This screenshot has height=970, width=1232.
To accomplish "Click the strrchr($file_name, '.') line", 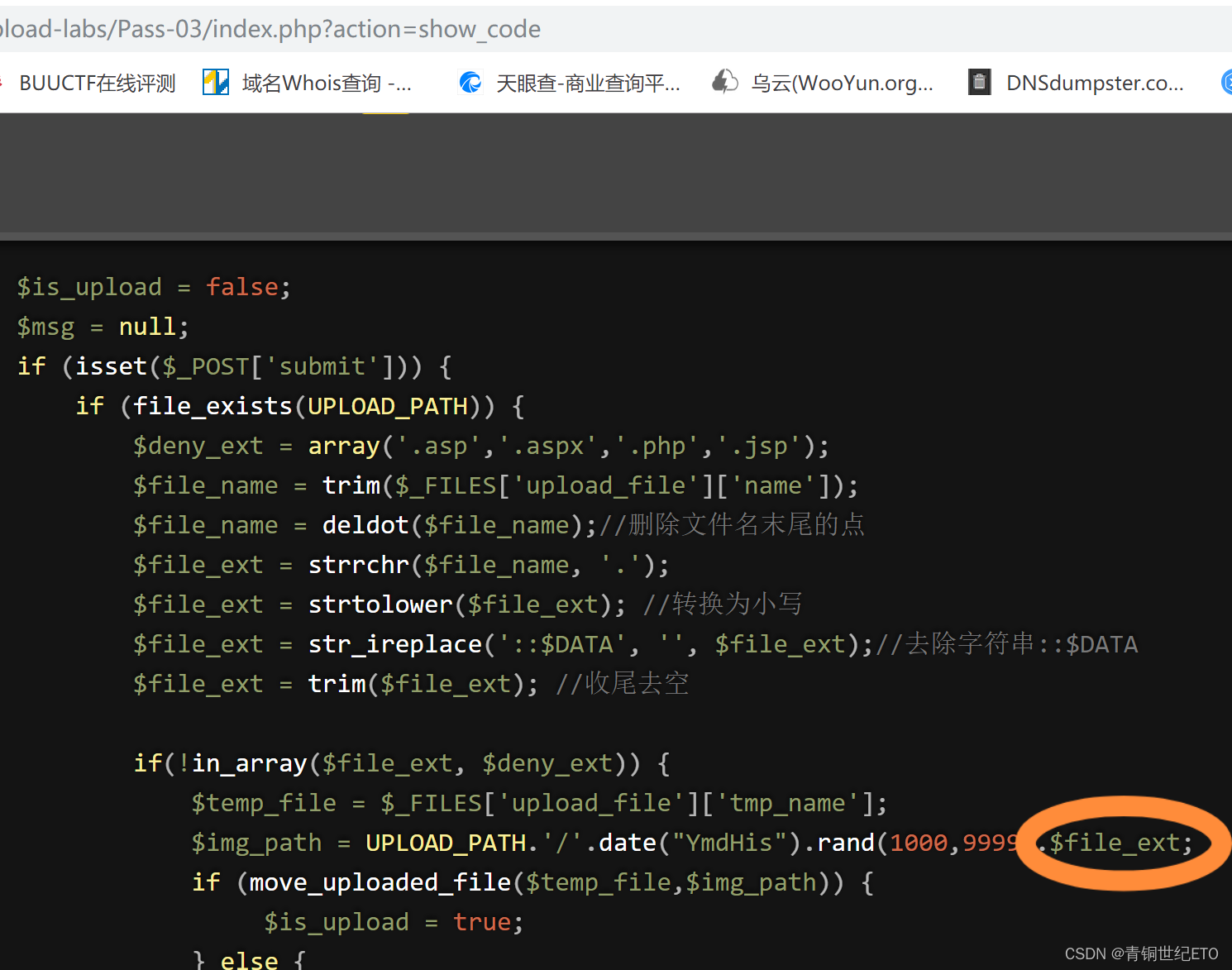I will 401,565.
